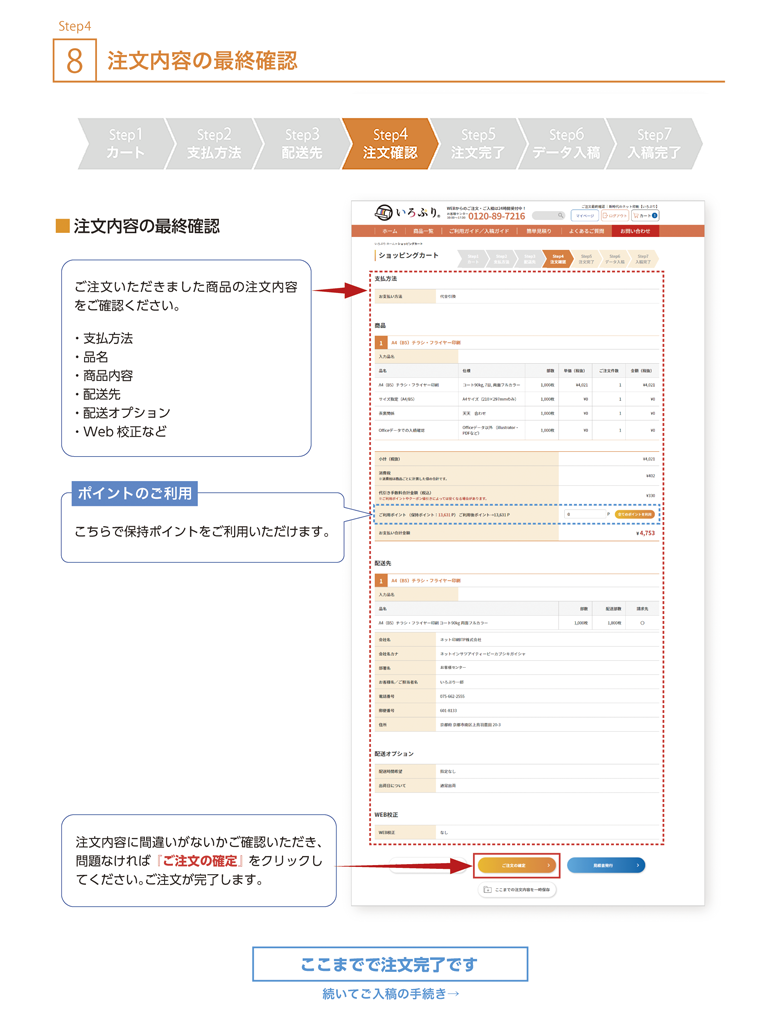Click the blue button beside ご注文の確定

click(x=606, y=865)
